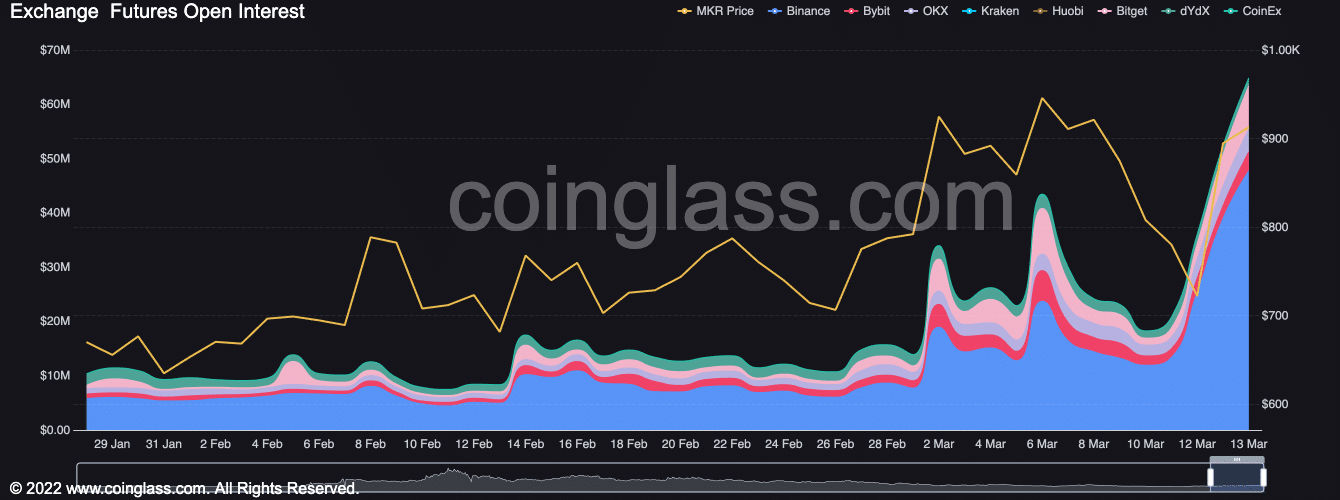This screenshot has width=1340, height=500.
Task: Click the 14 Feb date axis label
Action: point(525,443)
